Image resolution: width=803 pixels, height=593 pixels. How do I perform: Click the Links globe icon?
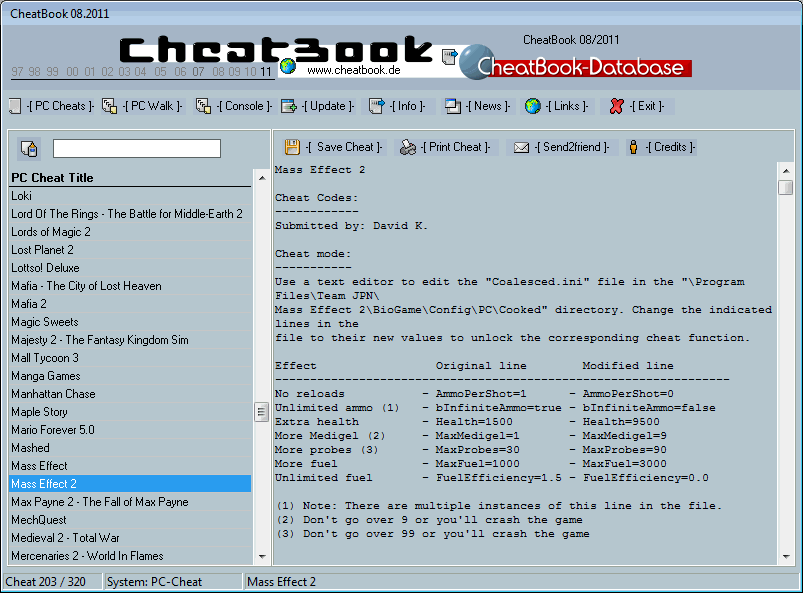point(533,106)
